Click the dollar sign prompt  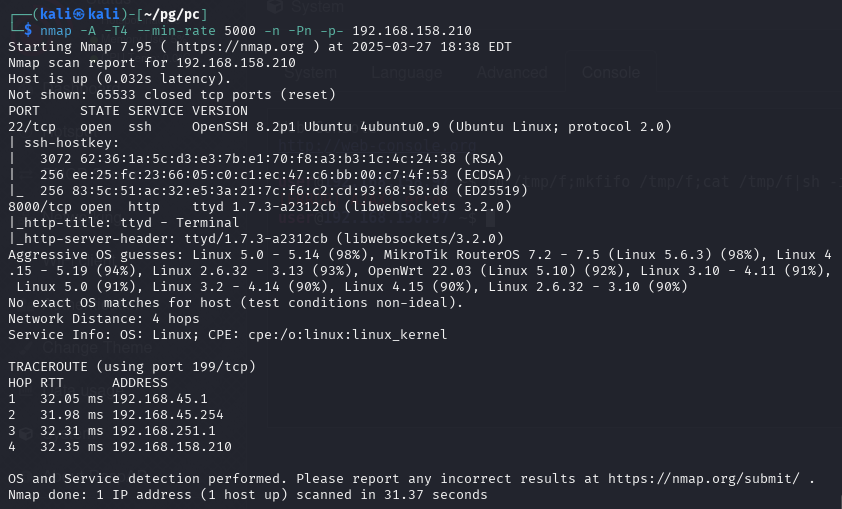(28, 30)
